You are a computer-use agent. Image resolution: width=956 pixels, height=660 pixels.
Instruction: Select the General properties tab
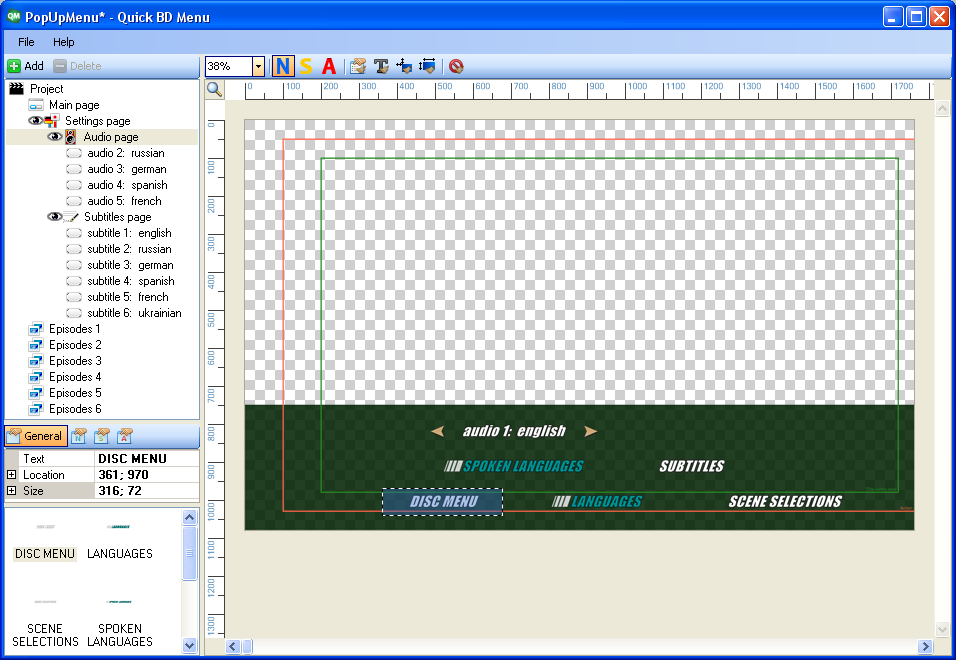[x=35, y=436]
